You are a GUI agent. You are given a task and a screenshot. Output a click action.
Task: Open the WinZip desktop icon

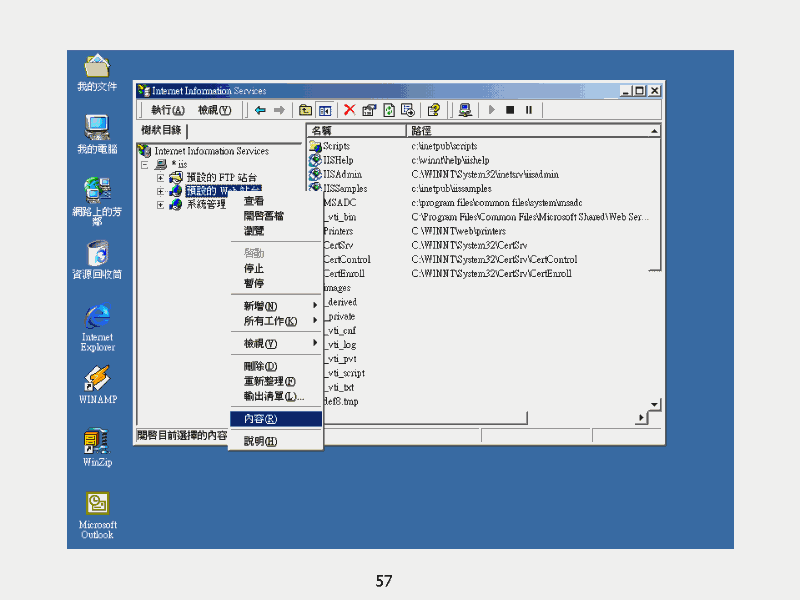click(x=97, y=442)
